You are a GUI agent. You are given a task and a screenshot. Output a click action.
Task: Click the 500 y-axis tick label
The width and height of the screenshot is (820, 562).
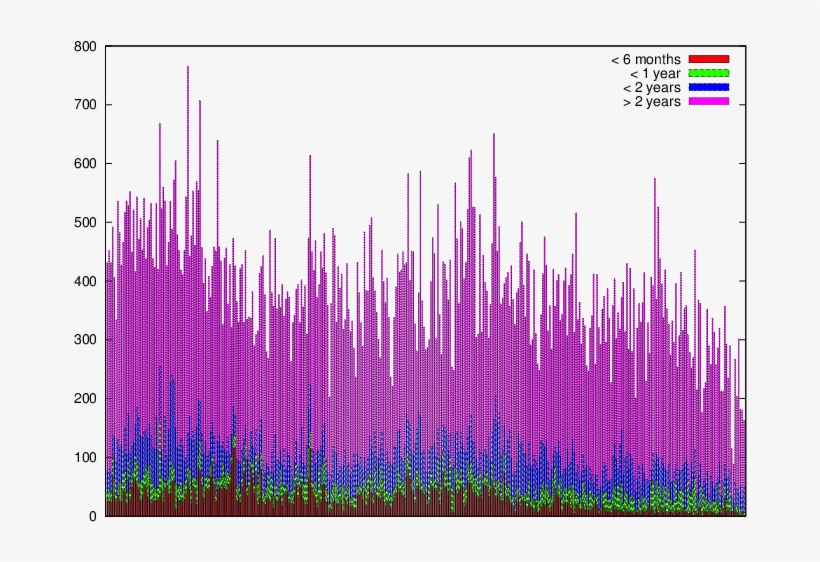(x=84, y=222)
